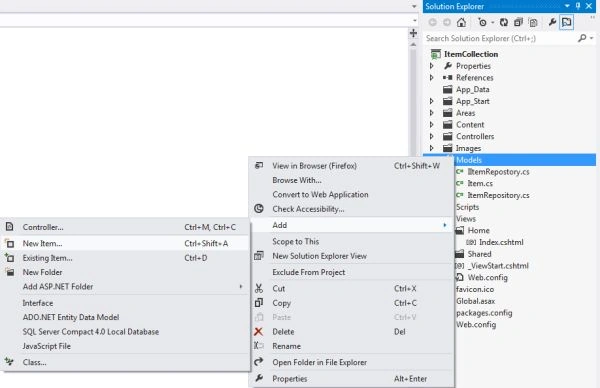Select the ItemCollection project node

tap(471, 54)
